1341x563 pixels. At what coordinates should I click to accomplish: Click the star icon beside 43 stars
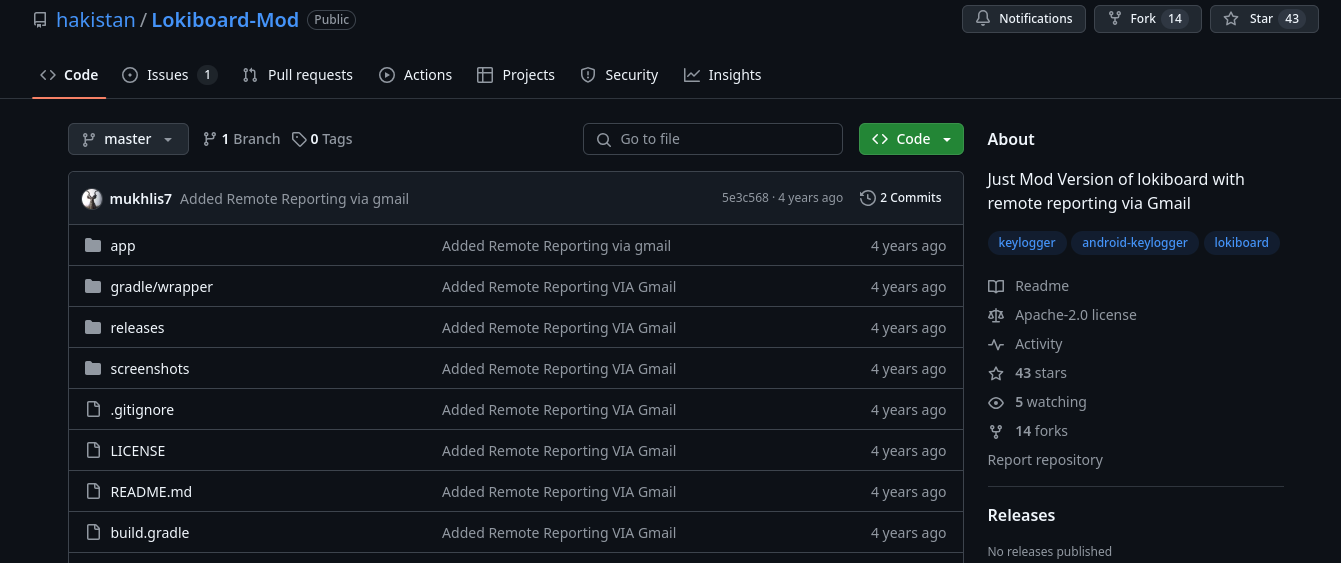point(996,373)
